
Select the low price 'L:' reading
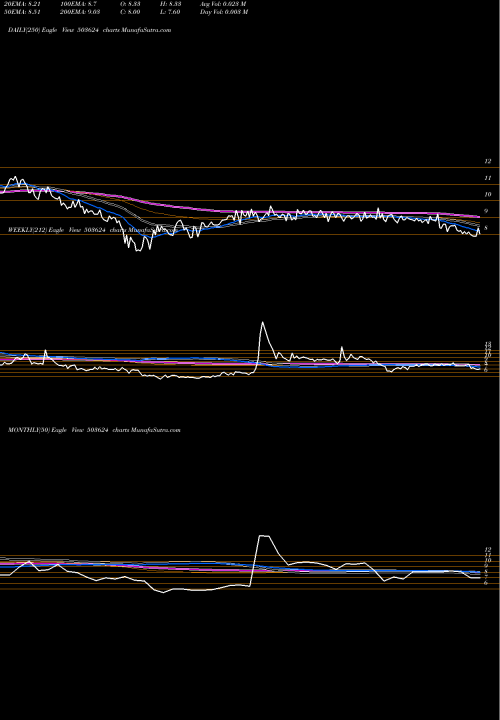[x=171, y=12]
